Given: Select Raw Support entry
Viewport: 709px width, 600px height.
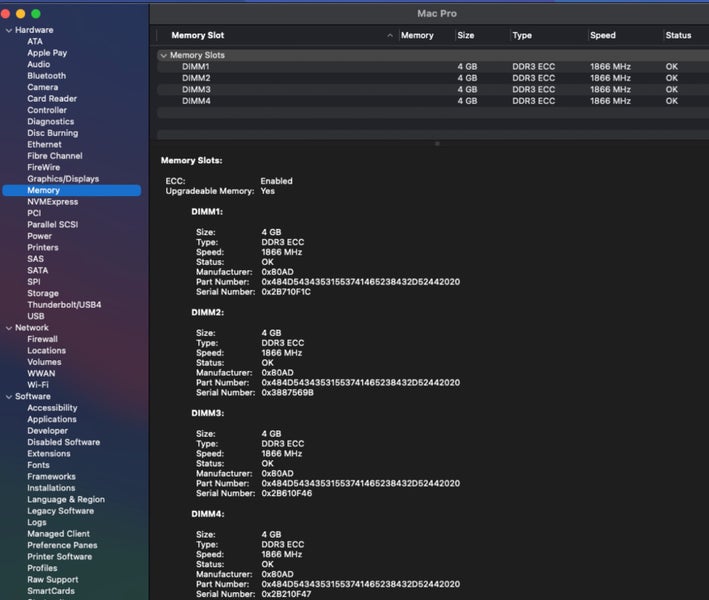Looking at the screenshot, I should (x=52, y=580).
